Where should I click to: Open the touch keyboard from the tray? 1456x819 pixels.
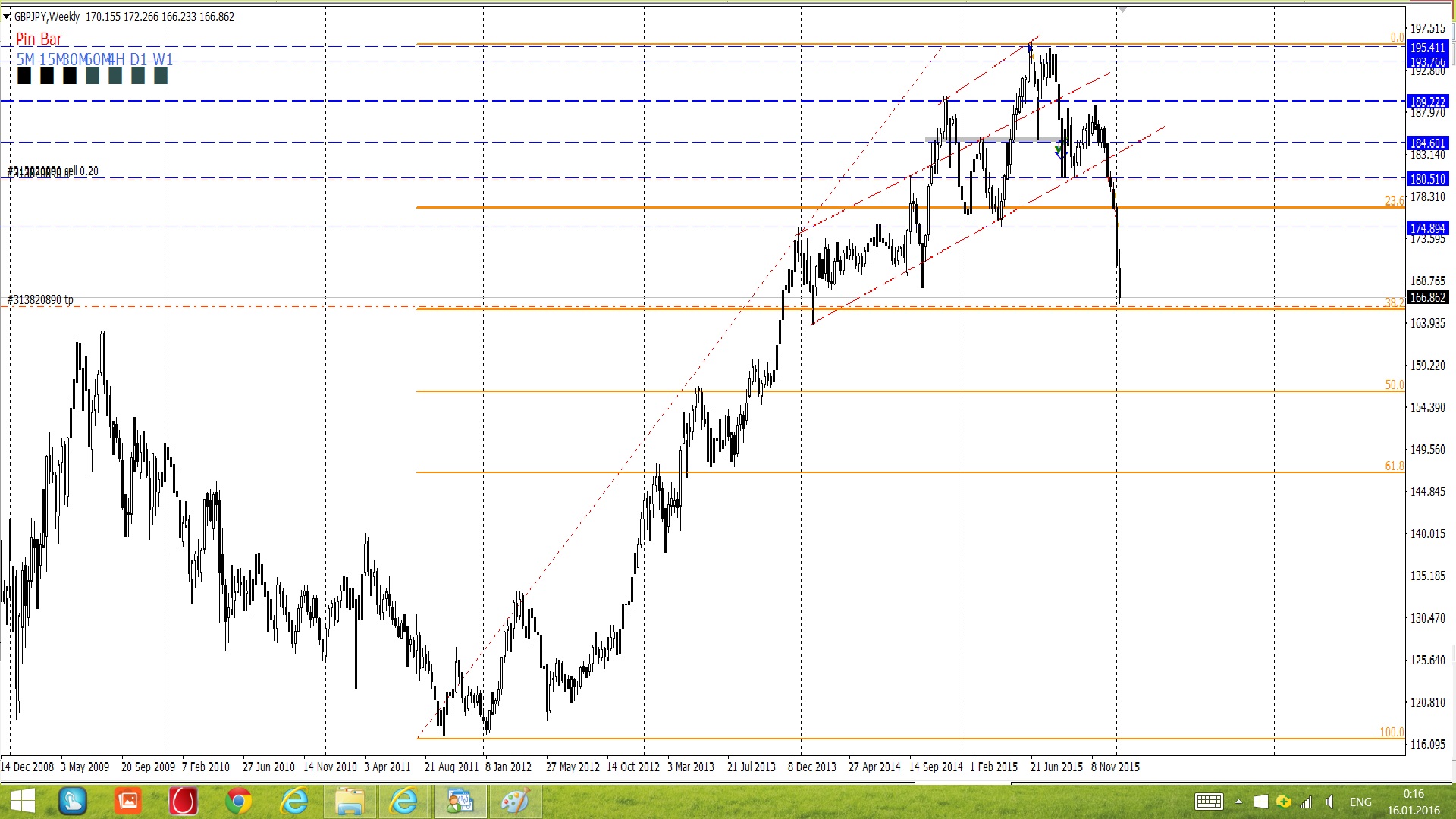pyautogui.click(x=1209, y=802)
